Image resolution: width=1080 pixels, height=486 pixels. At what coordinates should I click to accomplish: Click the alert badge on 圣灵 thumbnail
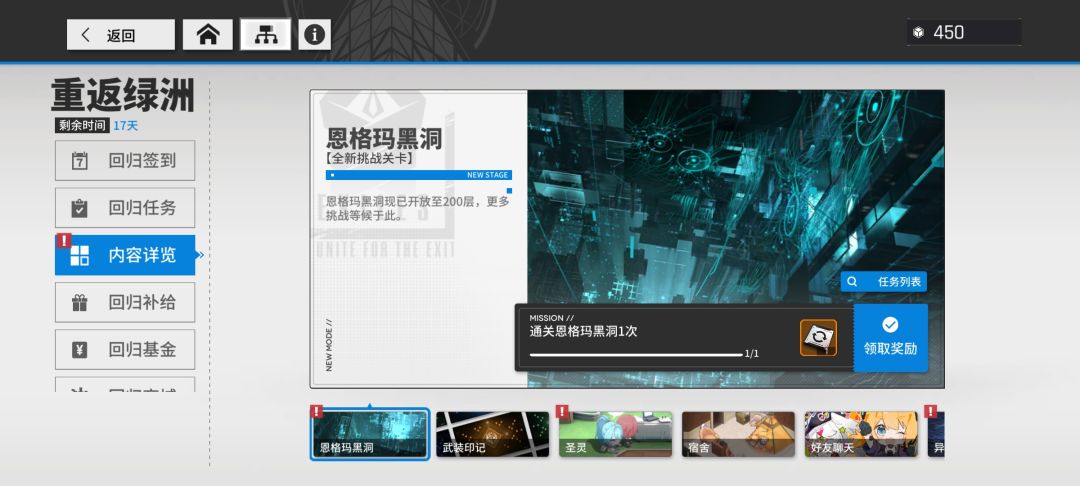click(x=563, y=412)
